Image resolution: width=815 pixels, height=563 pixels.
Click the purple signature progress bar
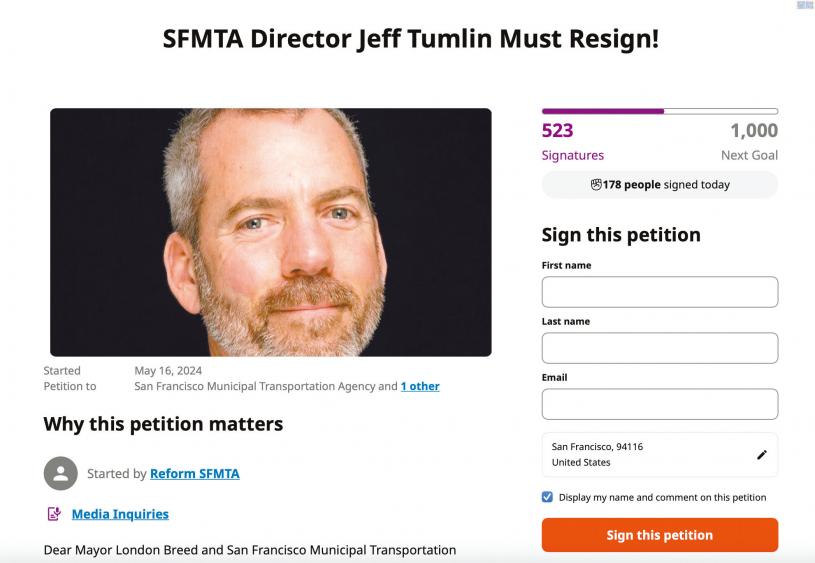(x=603, y=111)
